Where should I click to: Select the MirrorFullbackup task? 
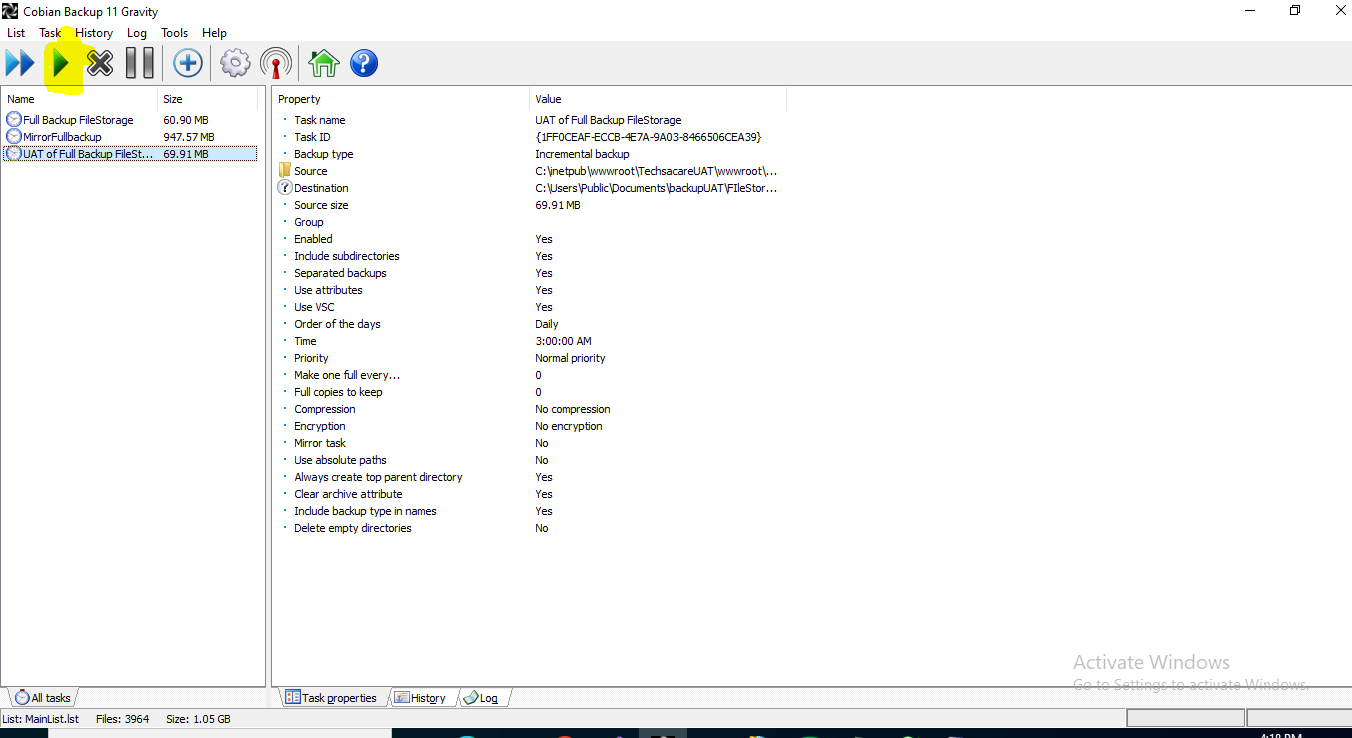pos(62,137)
